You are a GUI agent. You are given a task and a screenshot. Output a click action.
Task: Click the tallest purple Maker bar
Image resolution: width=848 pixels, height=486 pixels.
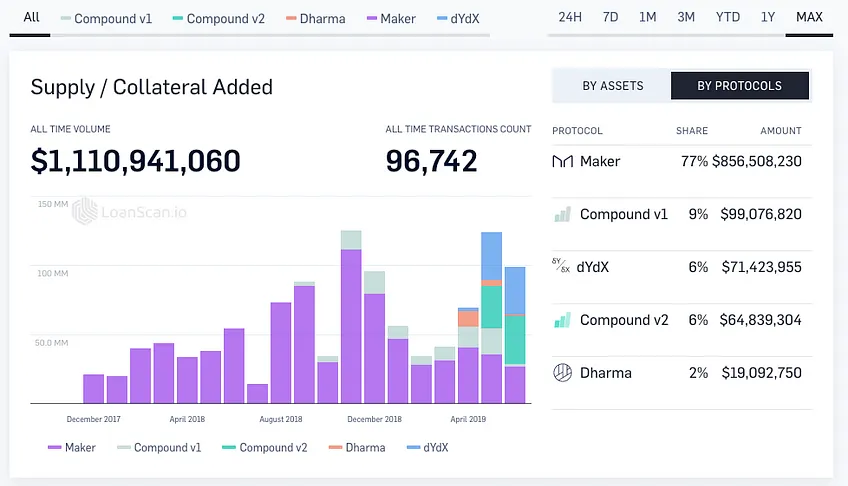(x=351, y=326)
